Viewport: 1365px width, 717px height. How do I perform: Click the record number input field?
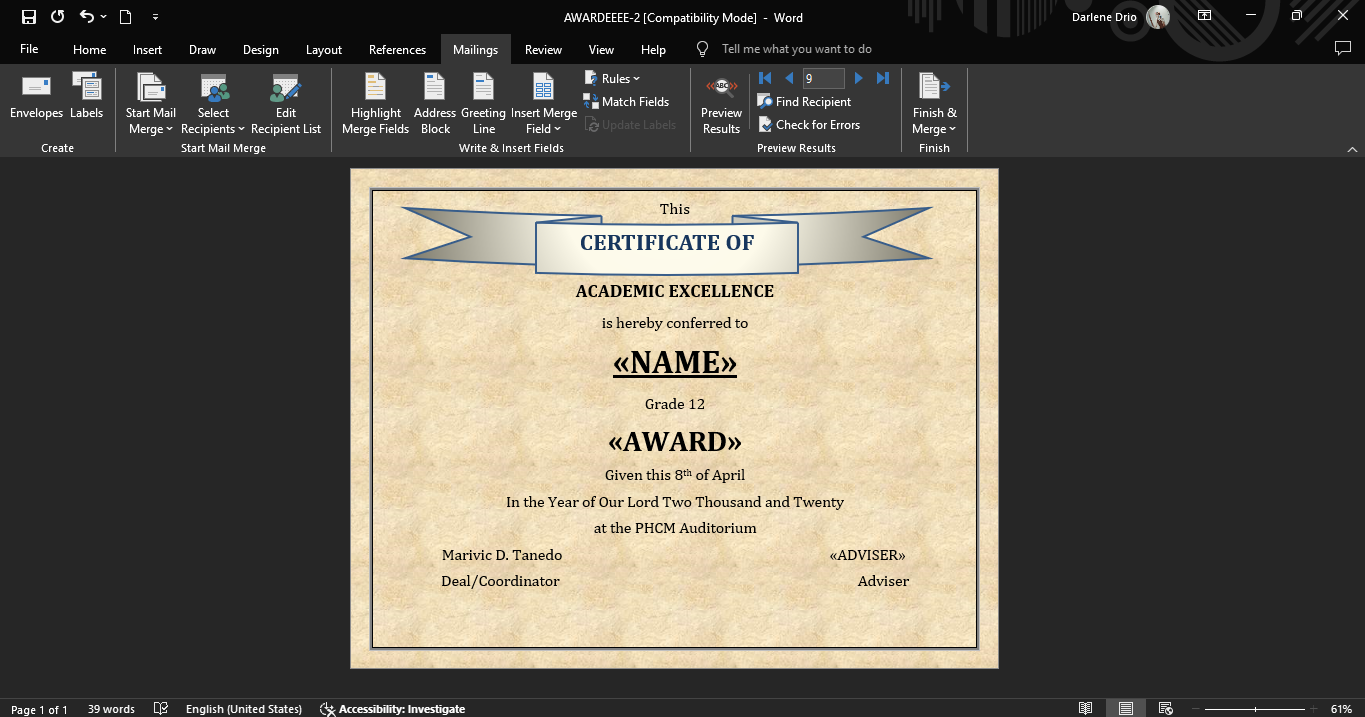click(x=823, y=78)
